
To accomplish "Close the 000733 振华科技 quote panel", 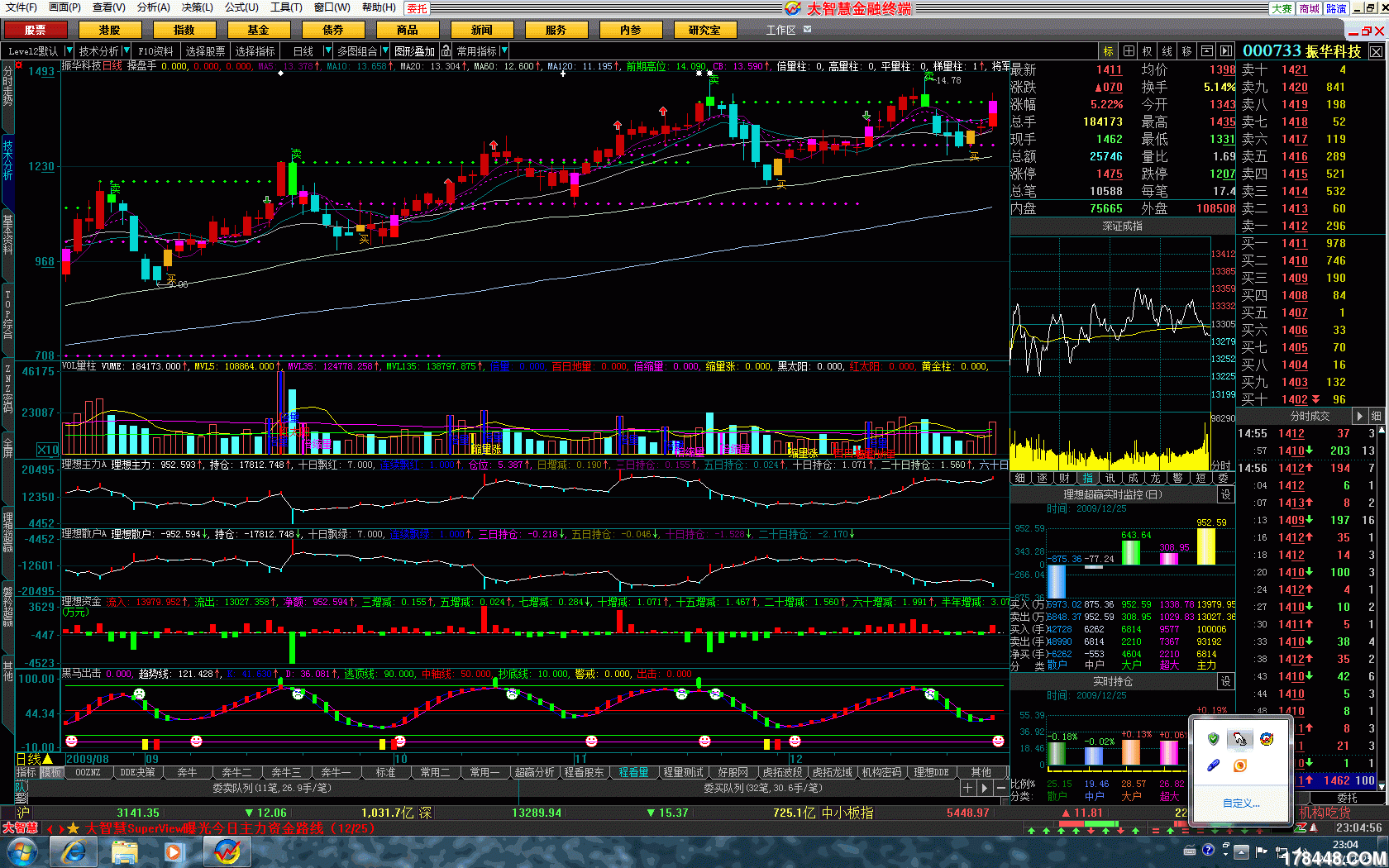I will pos(1376,51).
